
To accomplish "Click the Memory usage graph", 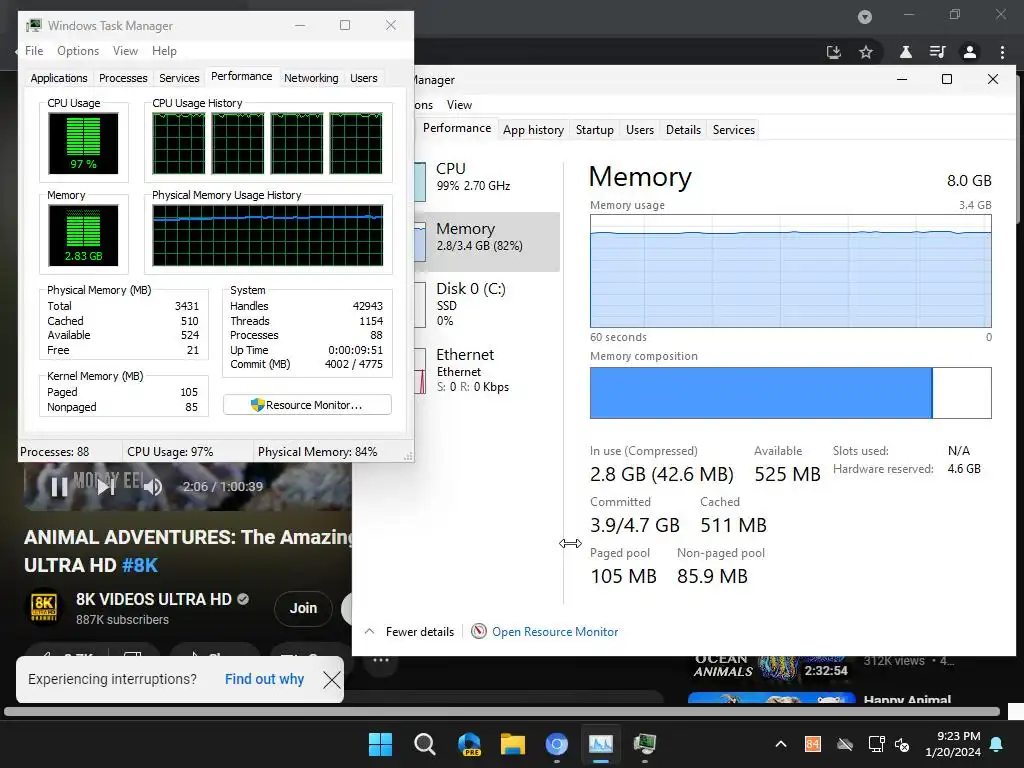I will click(x=790, y=271).
